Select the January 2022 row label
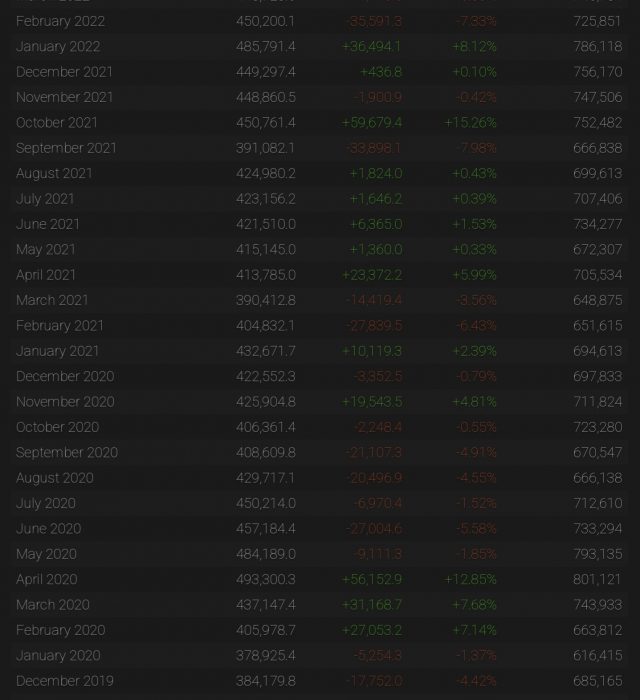 [58, 47]
